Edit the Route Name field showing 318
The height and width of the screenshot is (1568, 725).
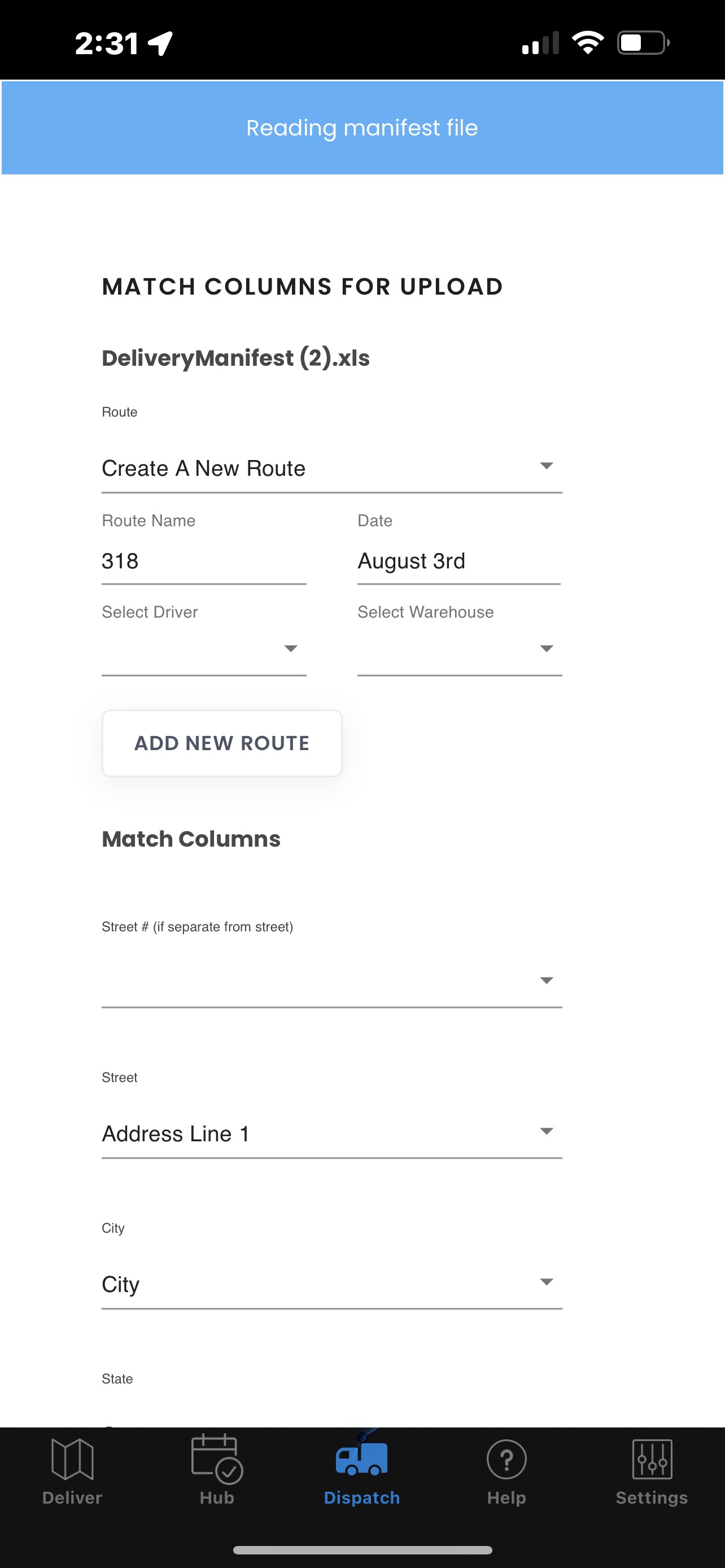204,560
